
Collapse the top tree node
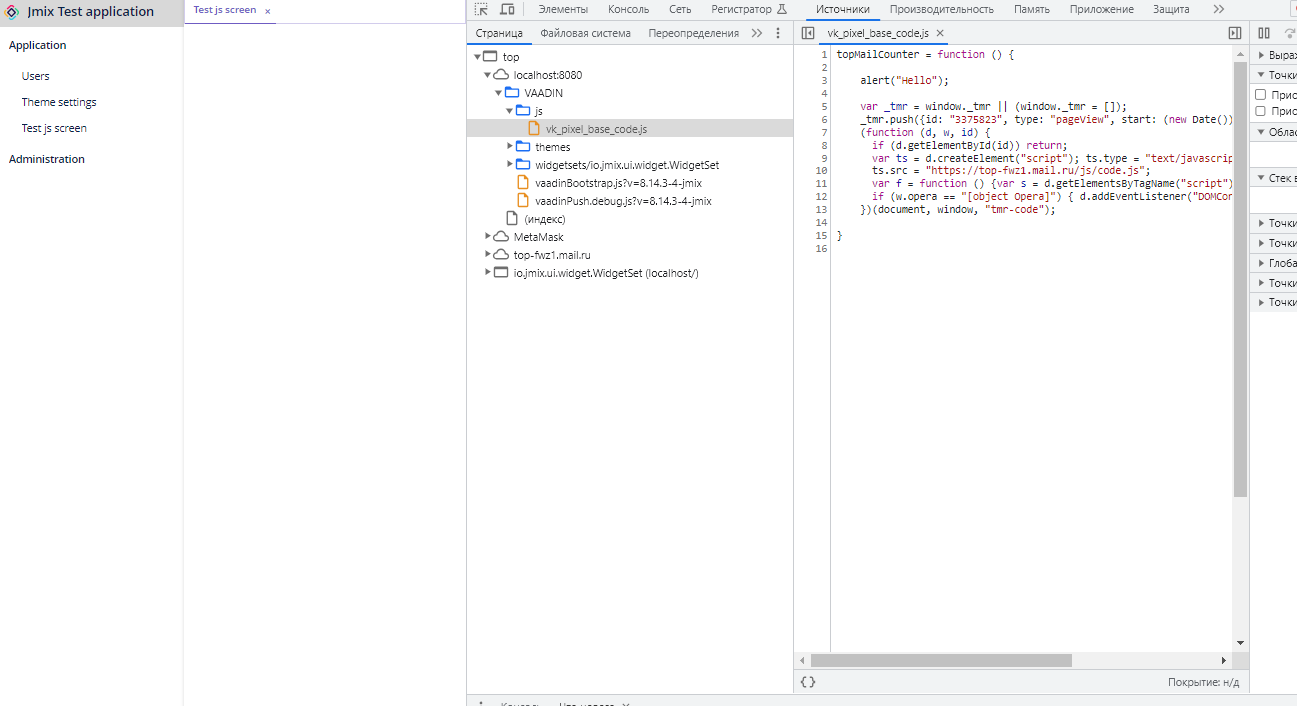478,57
